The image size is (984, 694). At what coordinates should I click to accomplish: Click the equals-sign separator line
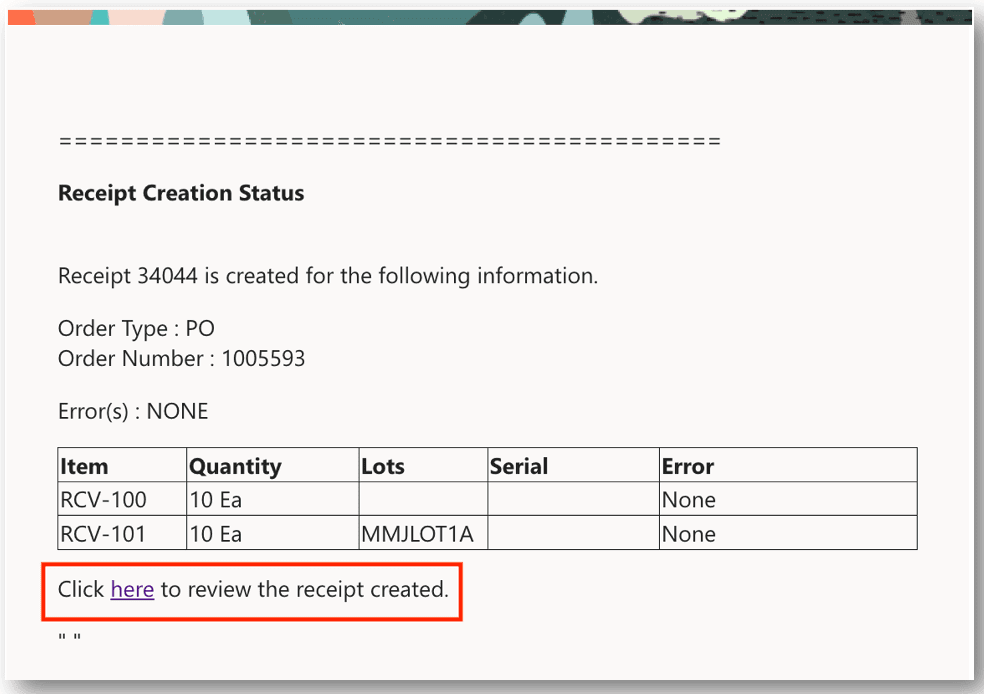[390, 141]
